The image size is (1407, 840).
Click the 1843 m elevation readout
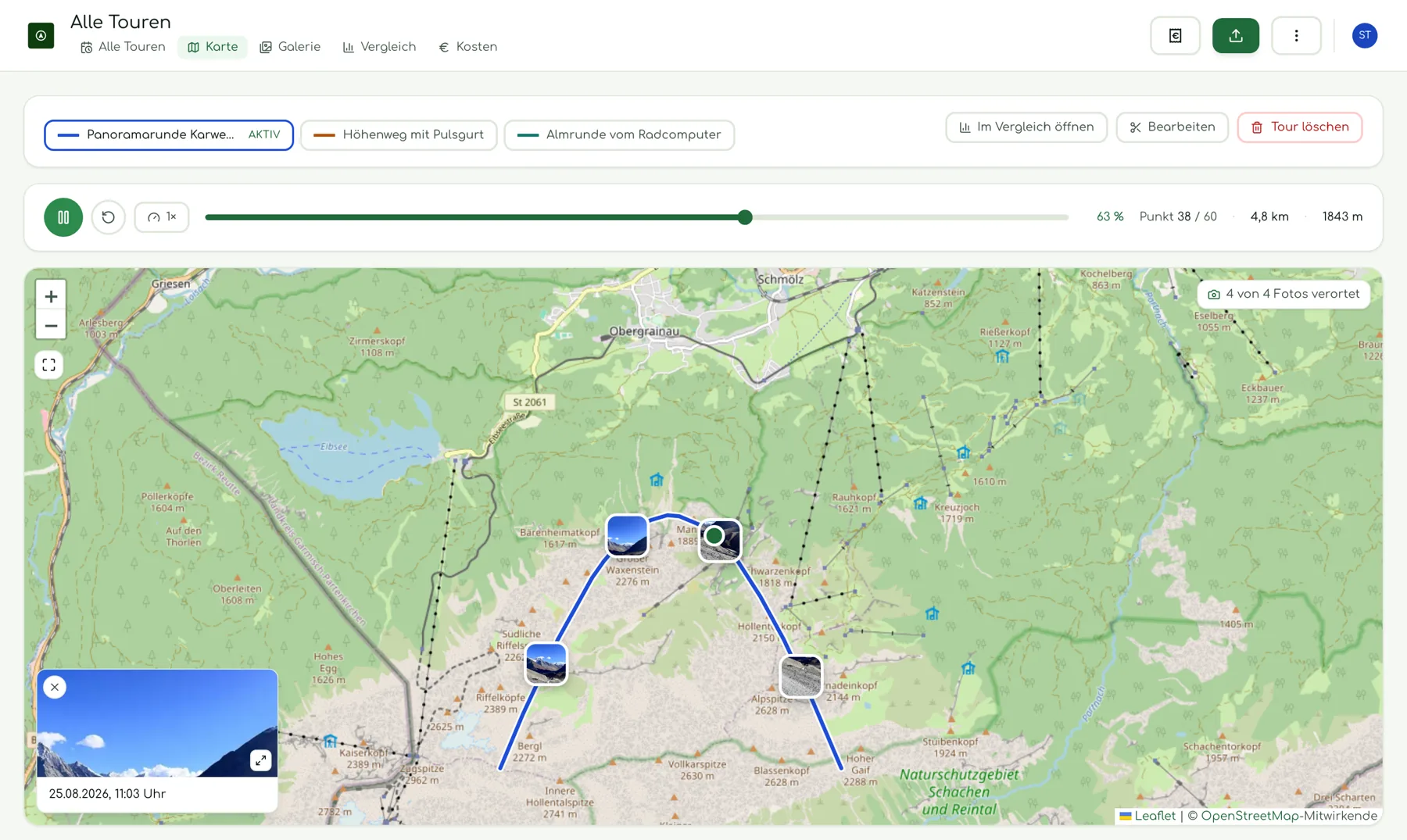pos(1342,217)
